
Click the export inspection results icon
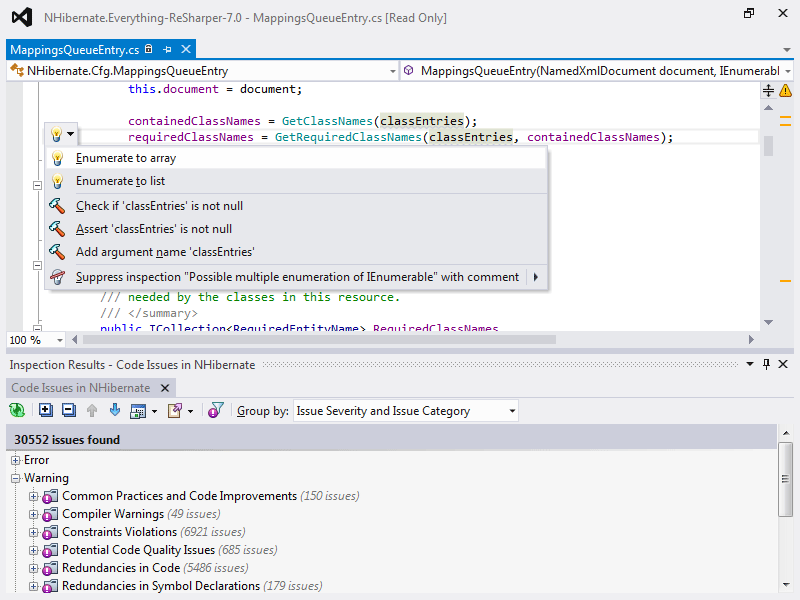pos(175,411)
